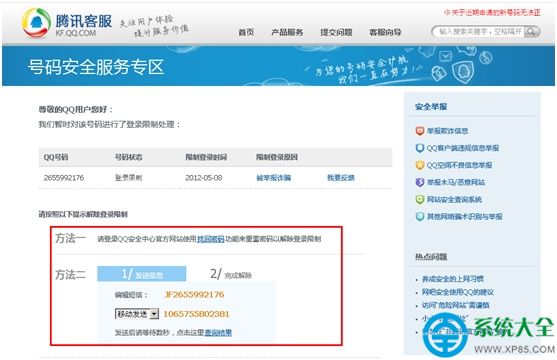This screenshot has width=557, height=360.
Task: Open the 被举报诈骗 restriction reason link
Action: (x=274, y=178)
